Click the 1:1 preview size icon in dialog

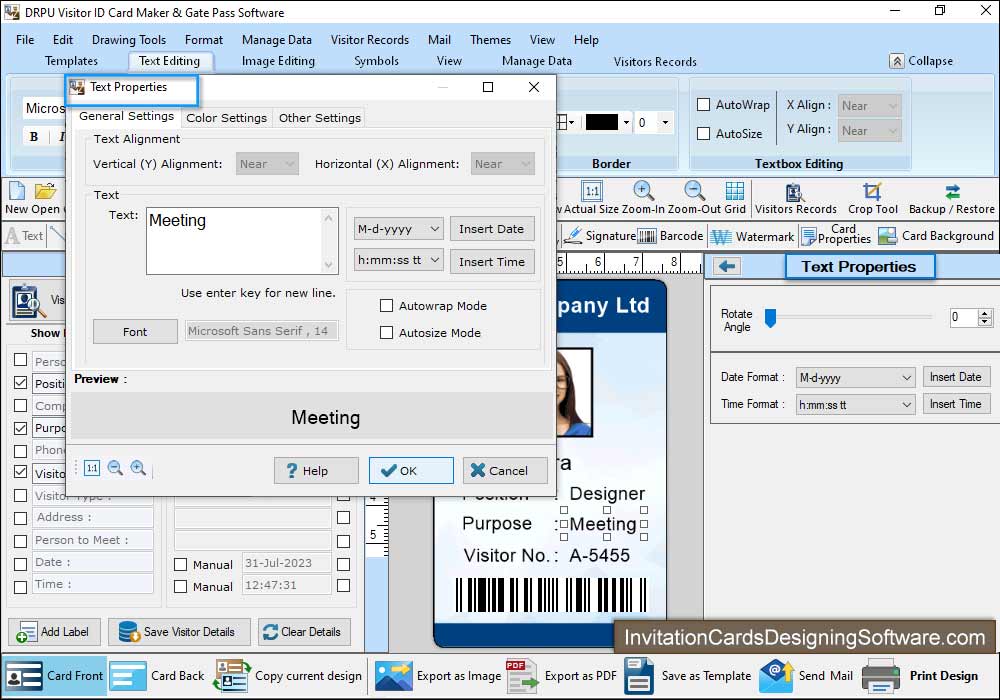coord(92,468)
